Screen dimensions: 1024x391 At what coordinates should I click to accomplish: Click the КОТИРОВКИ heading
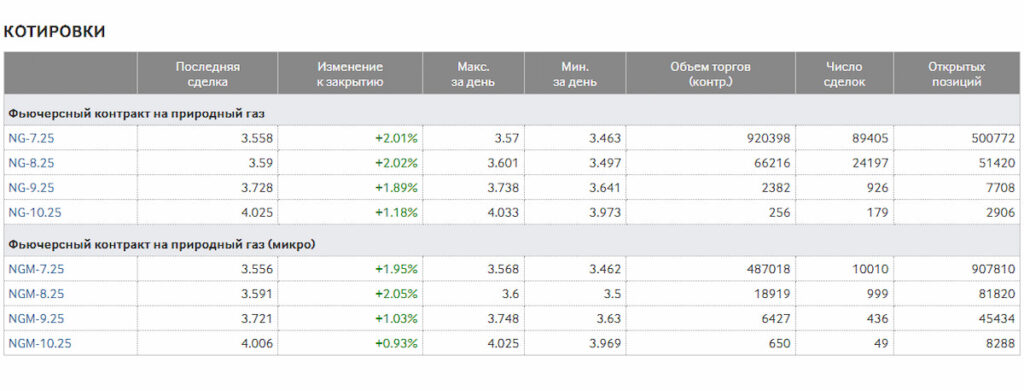pyautogui.click(x=54, y=31)
